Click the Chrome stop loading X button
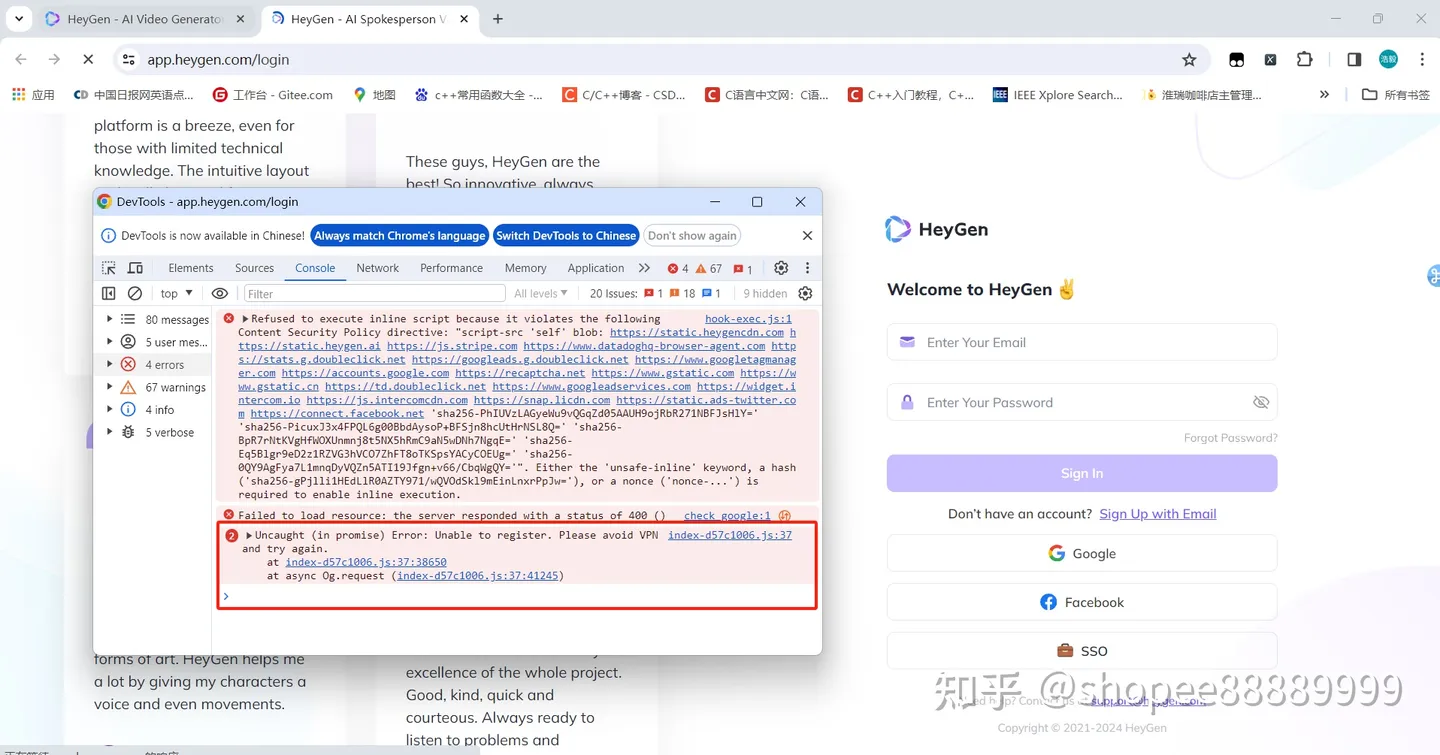 click(x=88, y=60)
